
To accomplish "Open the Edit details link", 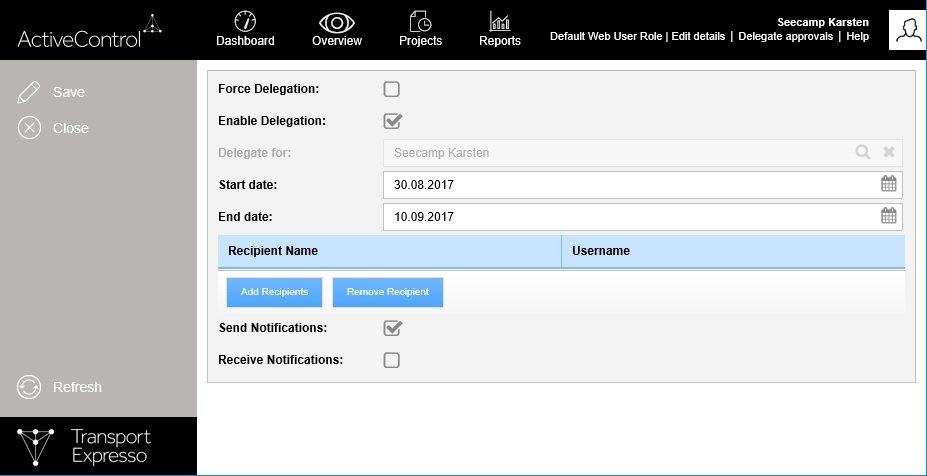I will (x=698, y=37).
